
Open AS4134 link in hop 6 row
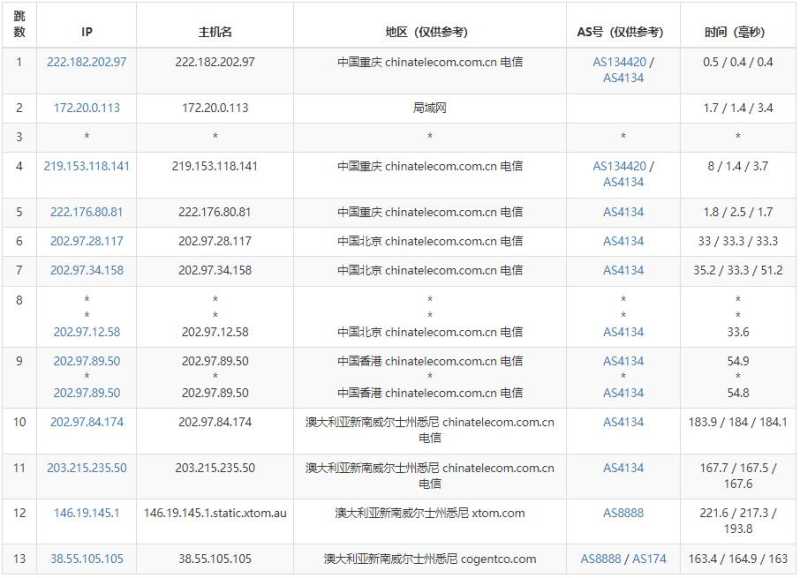[x=623, y=241]
